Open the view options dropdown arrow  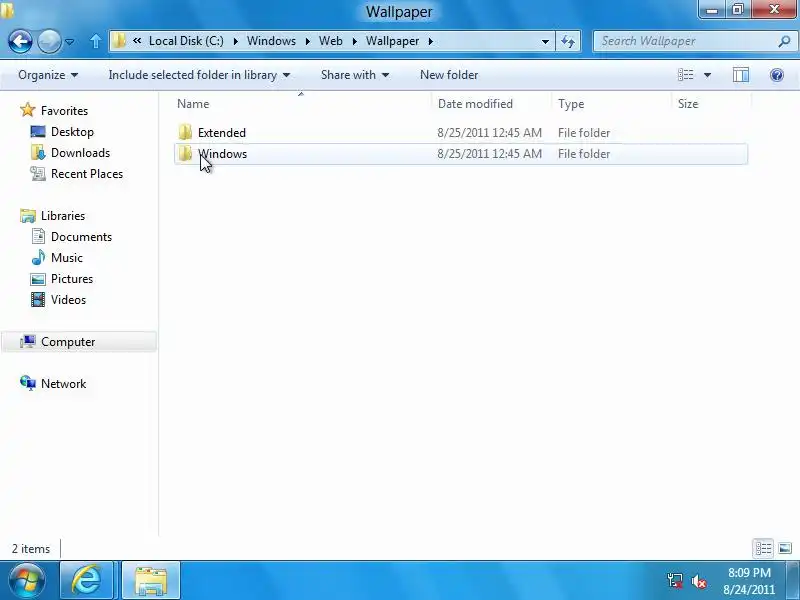(707, 75)
